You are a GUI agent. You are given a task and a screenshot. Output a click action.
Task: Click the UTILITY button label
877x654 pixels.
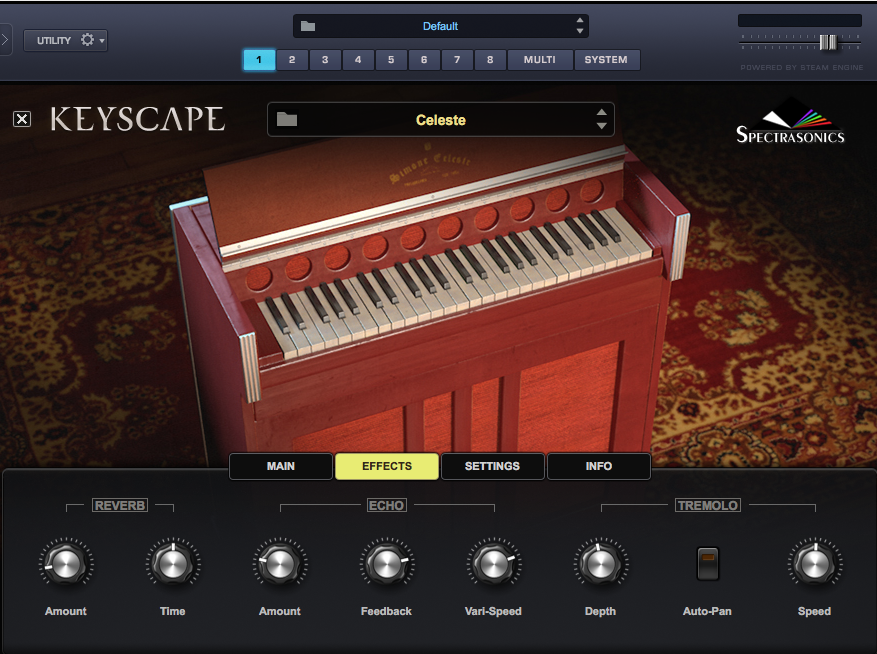click(54, 40)
